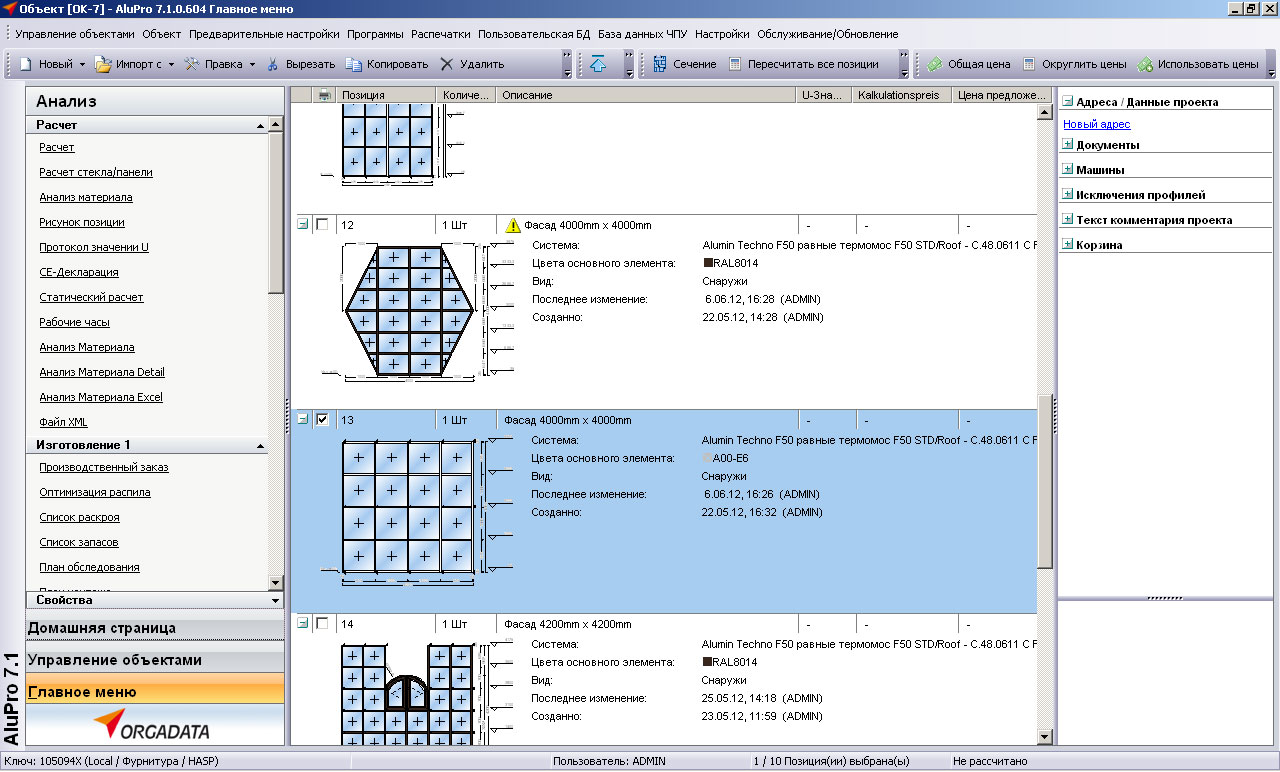The height and width of the screenshot is (772, 1280).
Task: Open the Programs (Программы) menu
Action: [376, 34]
